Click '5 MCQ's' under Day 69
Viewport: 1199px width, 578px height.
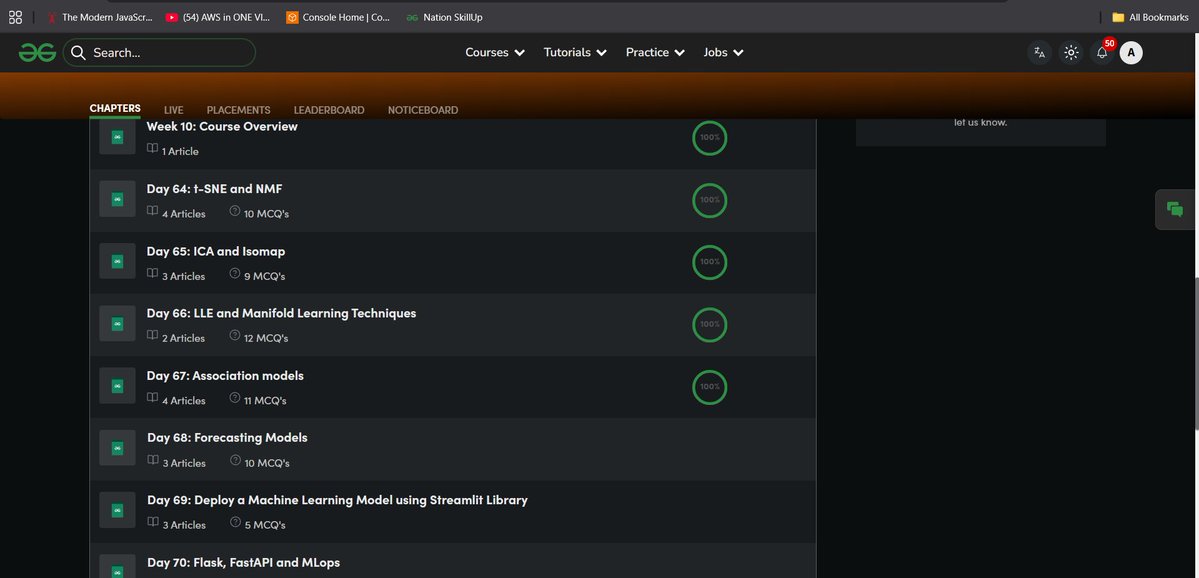(x=265, y=525)
